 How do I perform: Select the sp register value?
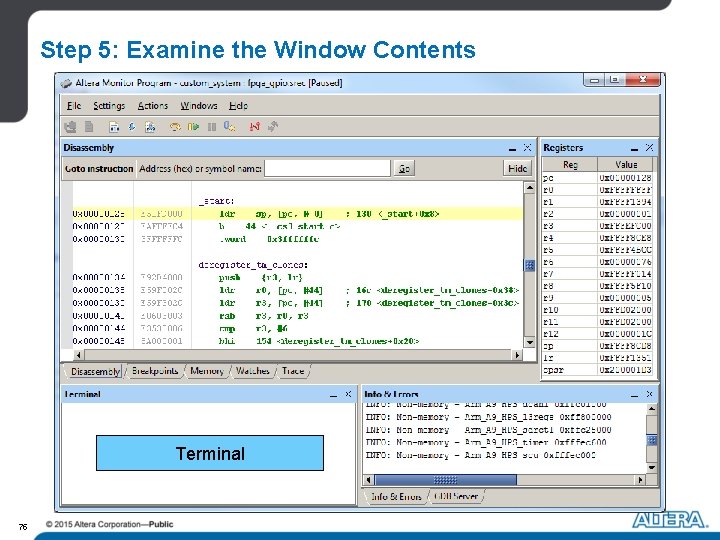pyautogui.click(x=625, y=346)
